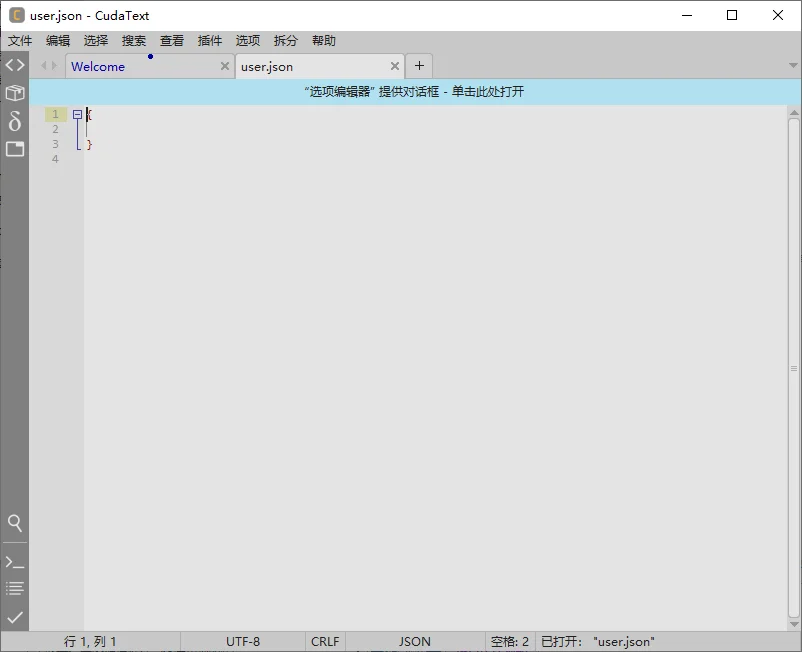This screenshot has height=652, width=802.
Task: Click line number 4 in the gutter
Action: 55,159
